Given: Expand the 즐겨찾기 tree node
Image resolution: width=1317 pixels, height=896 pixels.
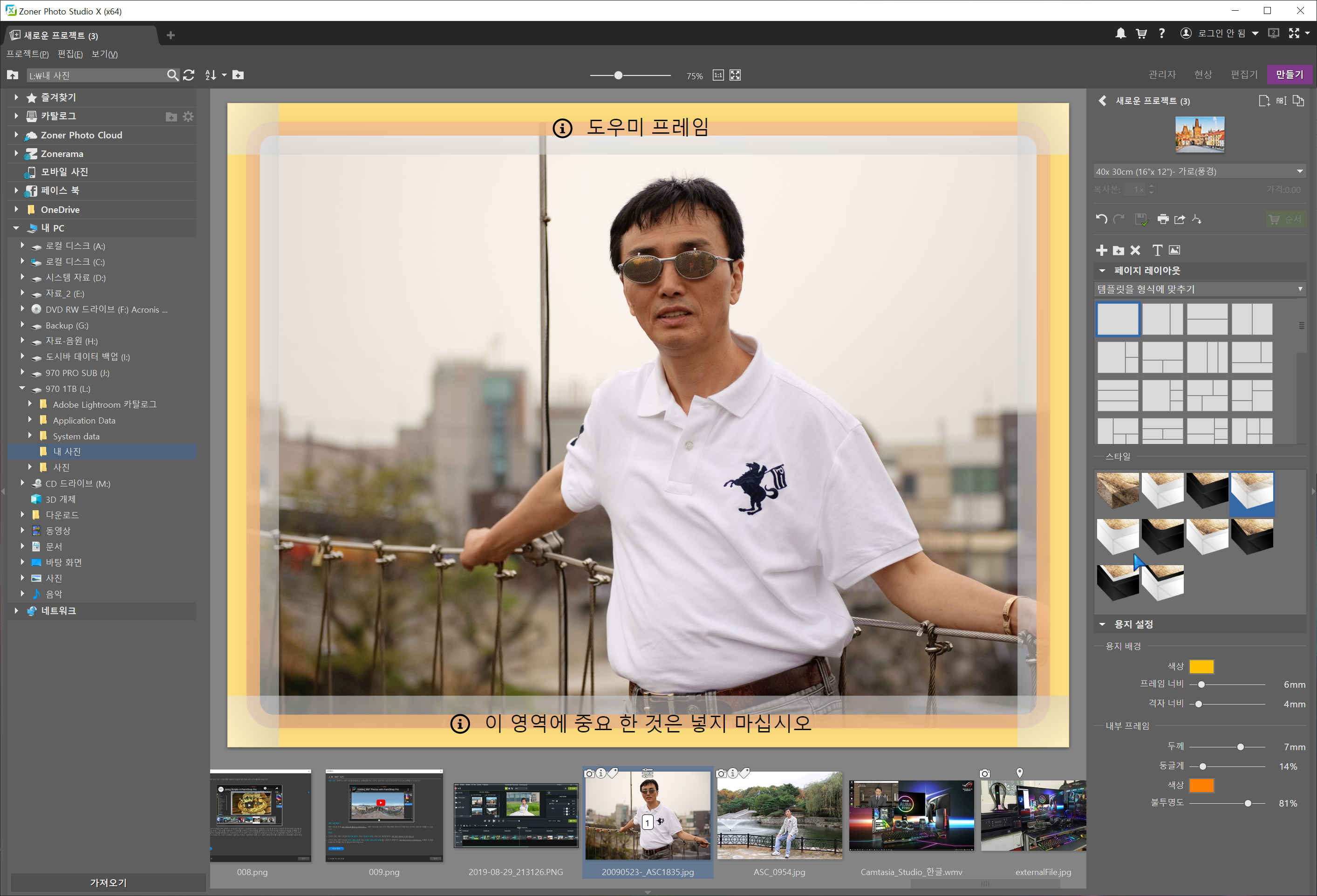Looking at the screenshot, I should click(x=16, y=97).
